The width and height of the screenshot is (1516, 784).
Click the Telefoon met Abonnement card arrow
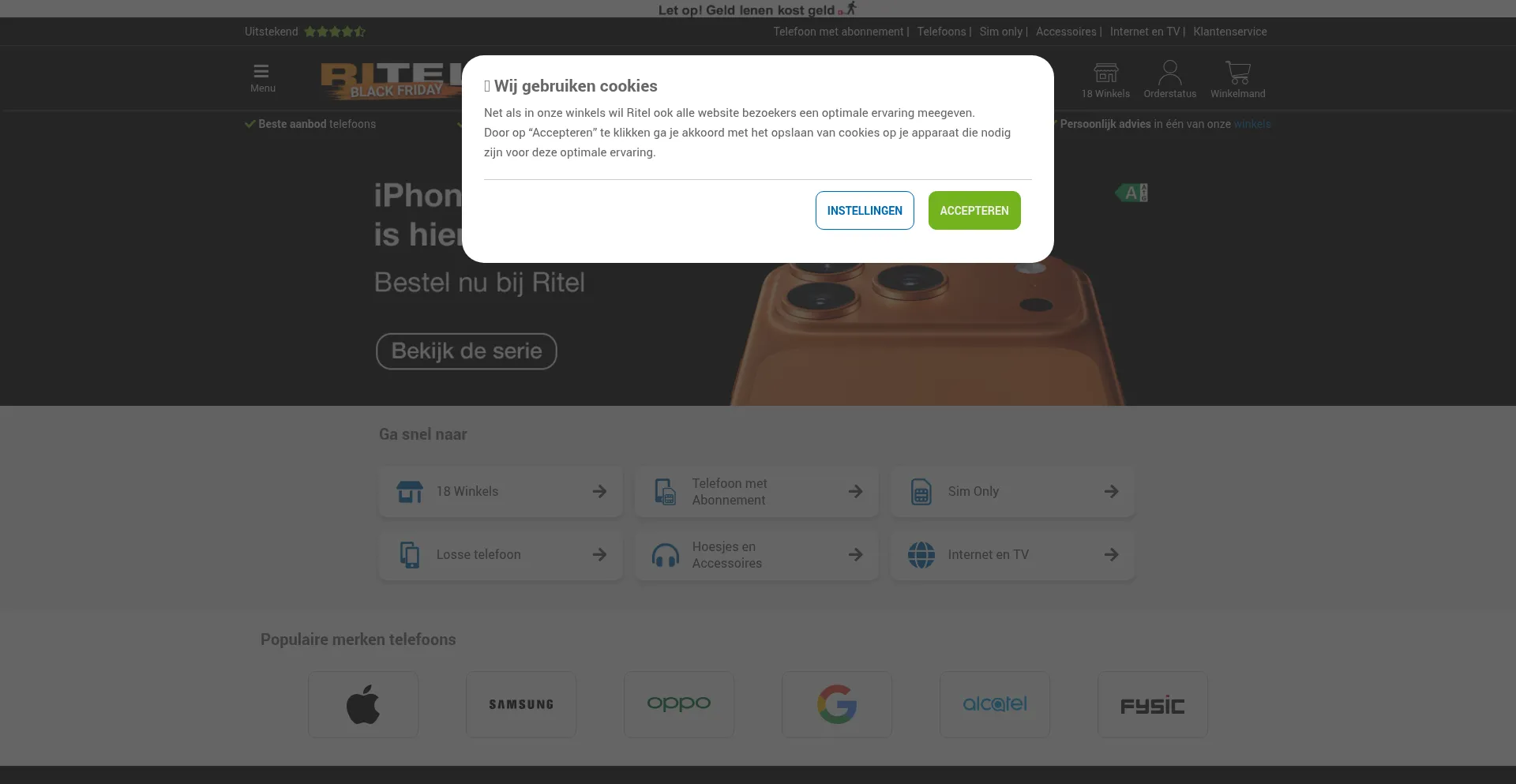point(856,491)
